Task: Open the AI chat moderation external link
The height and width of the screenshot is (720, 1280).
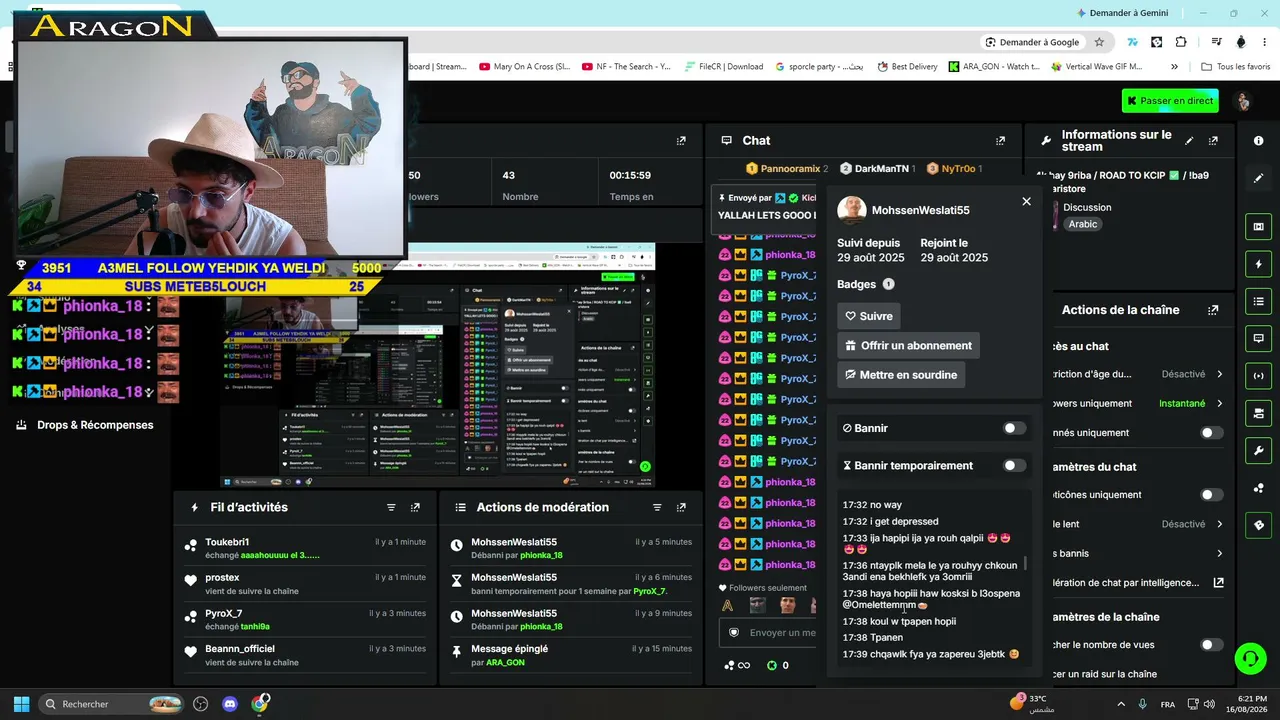Action: [x=1219, y=582]
